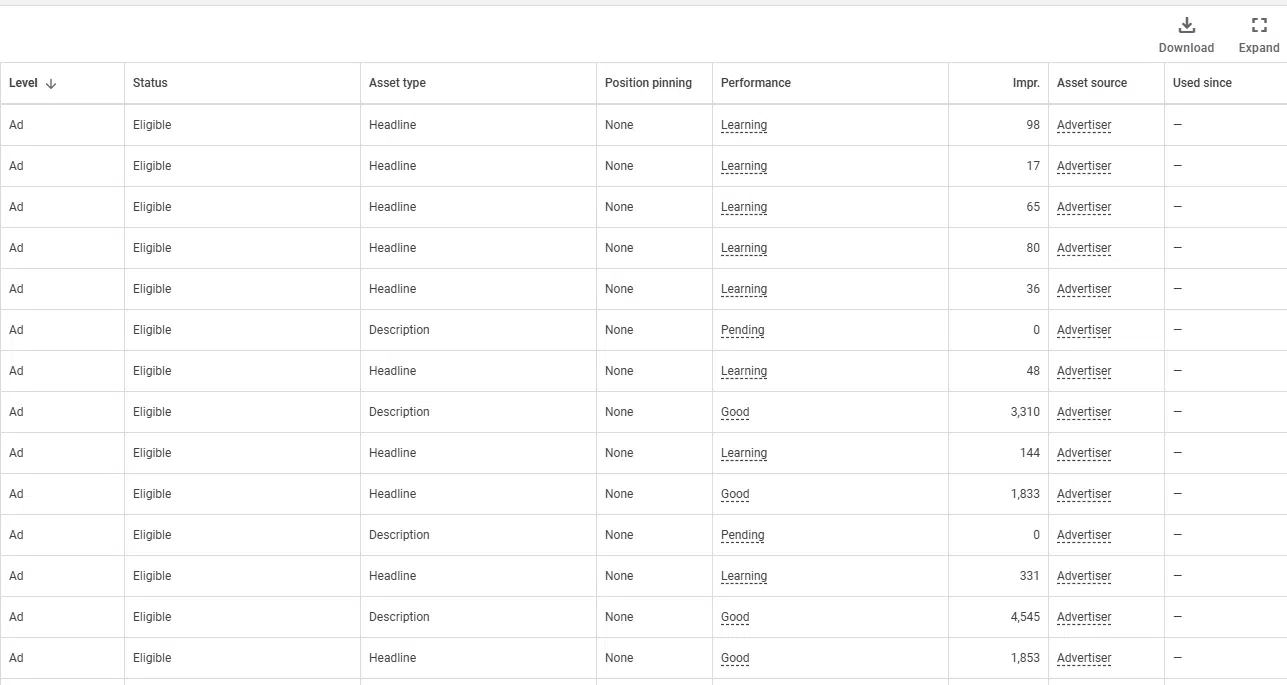Click the Performance column header
Screen dimensions: 1287x685
[756, 83]
